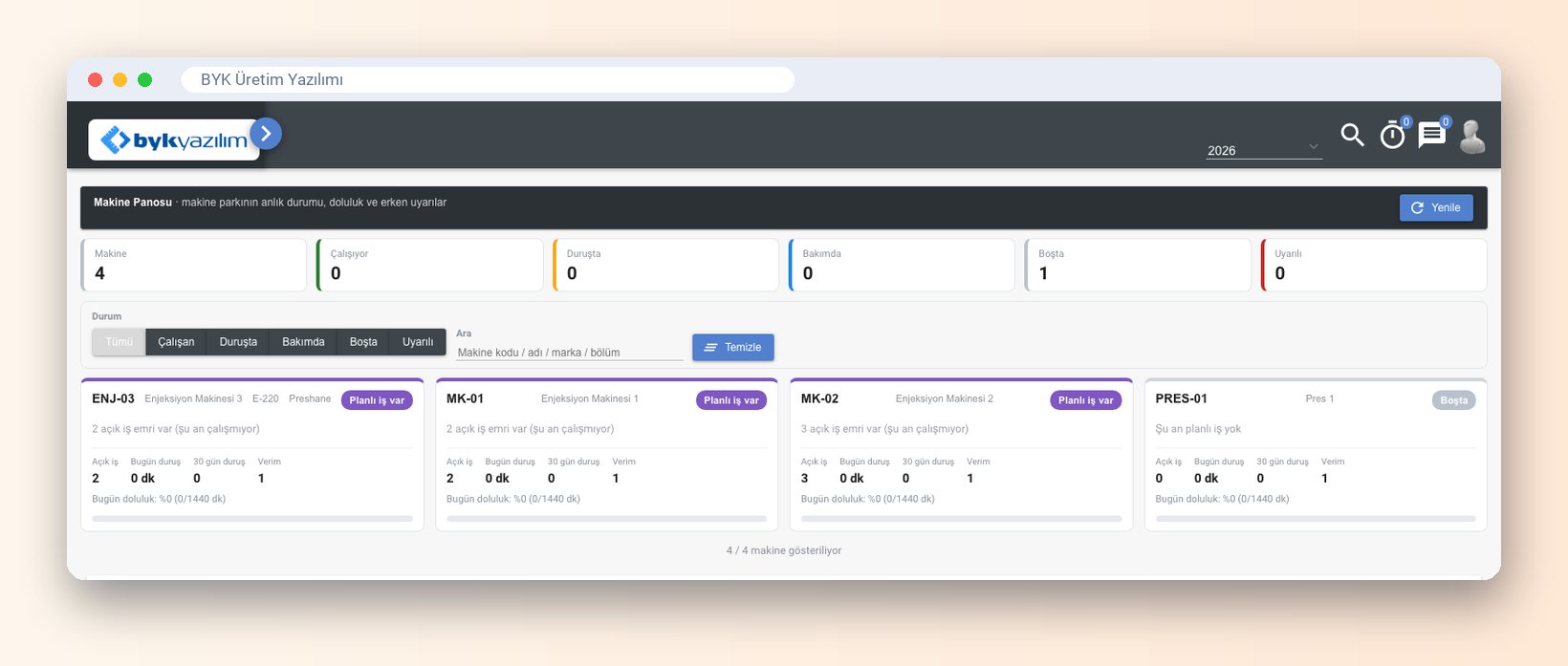Image resolution: width=1568 pixels, height=666 pixels.
Task: Filter machines by Uyarılı
Action: point(418,341)
